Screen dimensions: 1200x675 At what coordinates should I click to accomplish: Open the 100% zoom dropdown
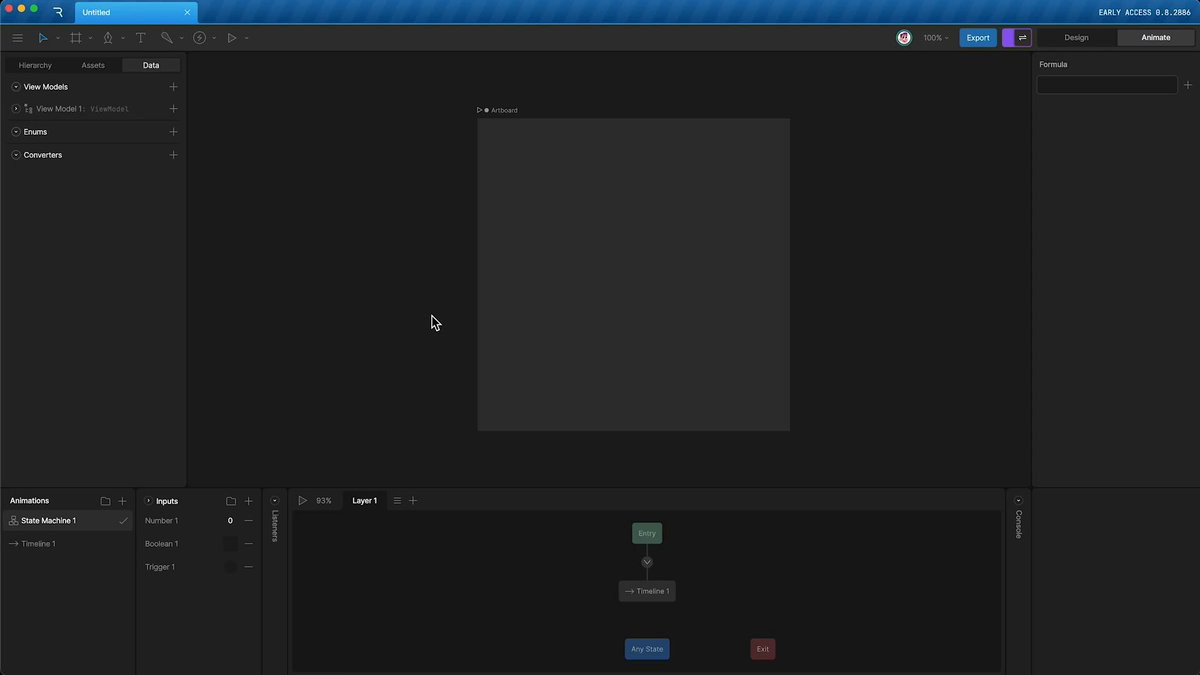936,38
